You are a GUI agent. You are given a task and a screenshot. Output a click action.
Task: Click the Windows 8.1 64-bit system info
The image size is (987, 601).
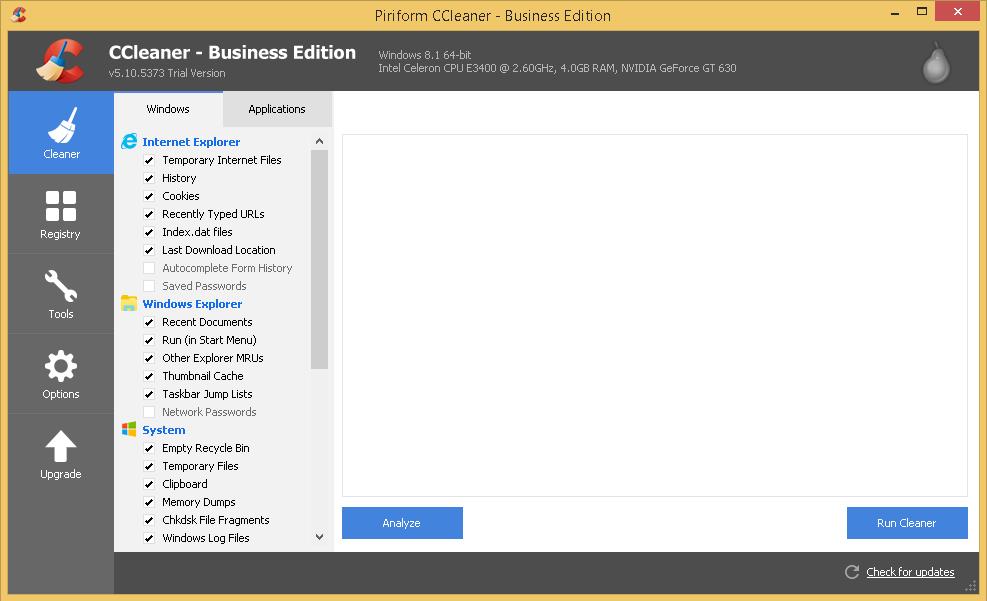(x=425, y=55)
